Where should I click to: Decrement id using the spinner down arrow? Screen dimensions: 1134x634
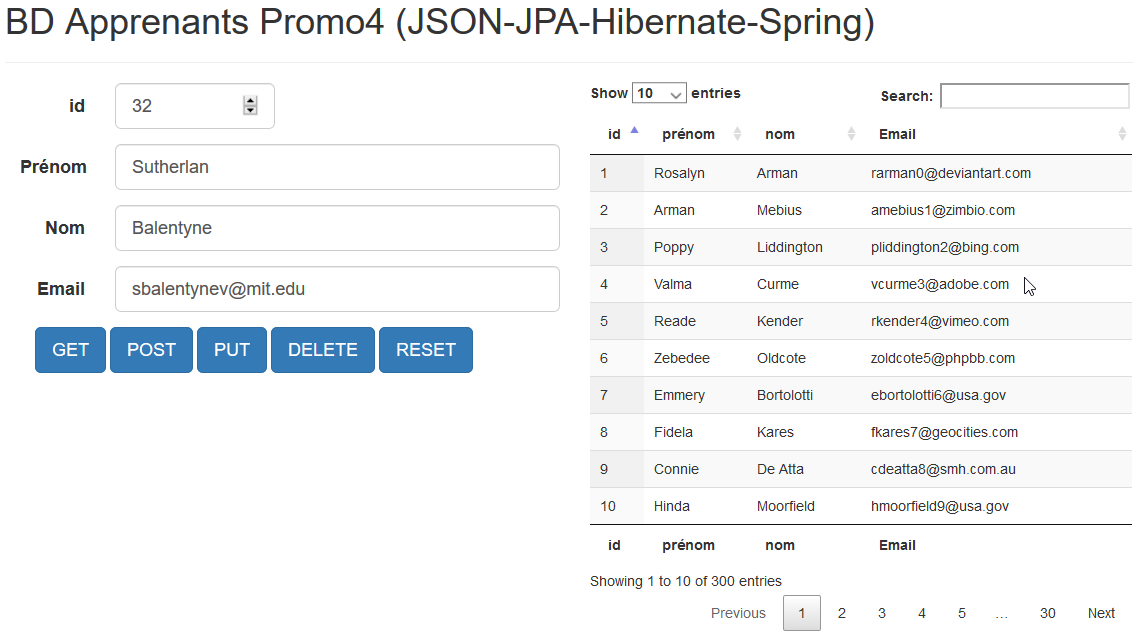pyautogui.click(x=250, y=112)
